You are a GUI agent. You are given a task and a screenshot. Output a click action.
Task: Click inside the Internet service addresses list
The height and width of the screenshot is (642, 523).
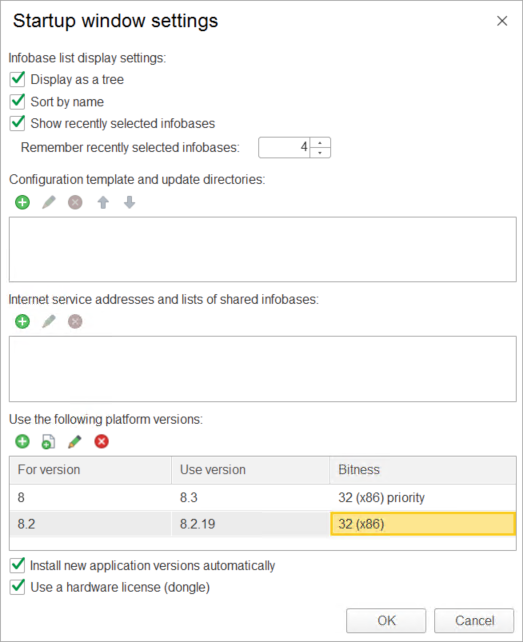[x=263, y=369]
